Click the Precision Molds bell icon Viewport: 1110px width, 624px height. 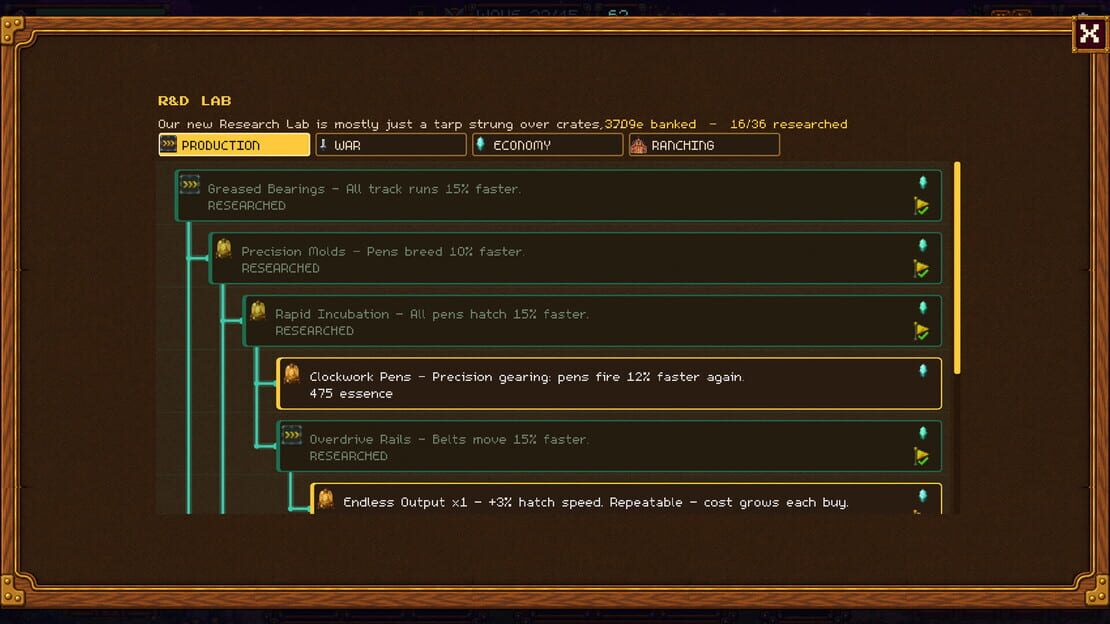pyautogui.click(x=224, y=247)
